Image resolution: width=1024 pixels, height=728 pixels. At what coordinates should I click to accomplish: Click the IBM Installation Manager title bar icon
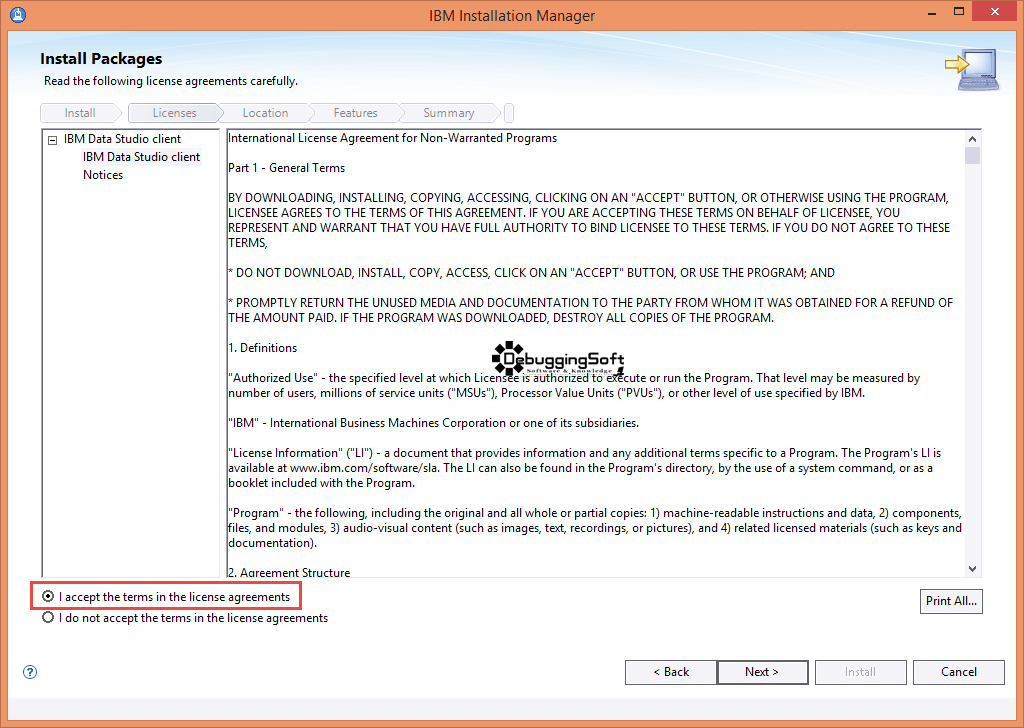(18, 14)
